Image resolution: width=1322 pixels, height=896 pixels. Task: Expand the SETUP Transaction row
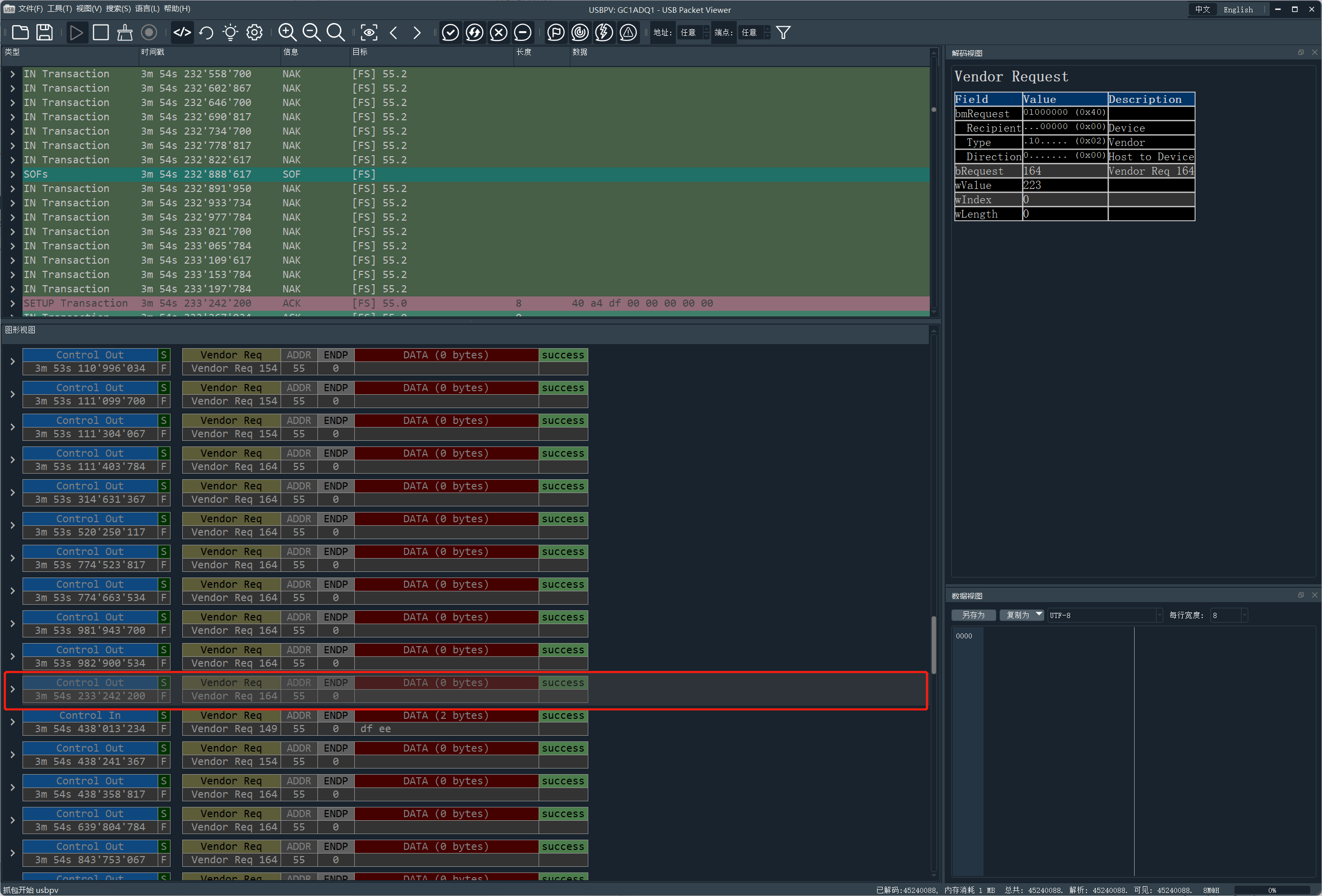coord(12,304)
